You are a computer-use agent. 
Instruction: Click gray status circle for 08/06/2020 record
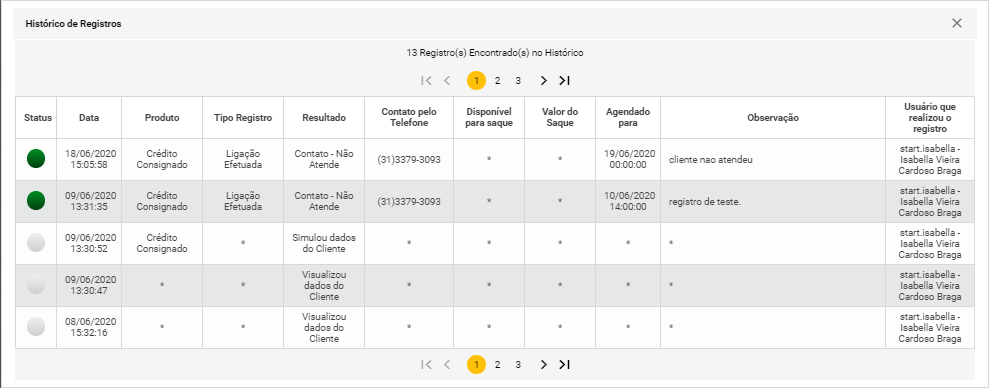[36, 327]
